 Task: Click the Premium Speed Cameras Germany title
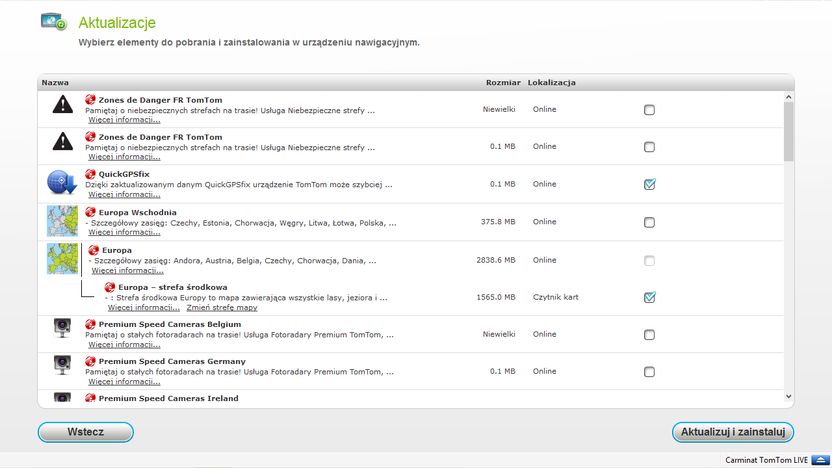pyautogui.click(x=172, y=361)
